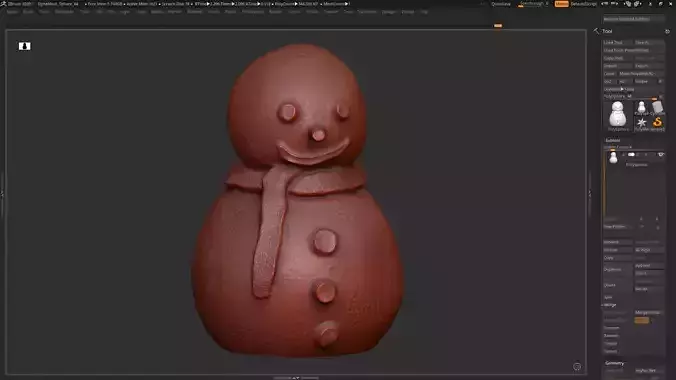Open the Preferences menu
Image resolution: width=676 pixels, height=380 pixels.
(253, 12)
